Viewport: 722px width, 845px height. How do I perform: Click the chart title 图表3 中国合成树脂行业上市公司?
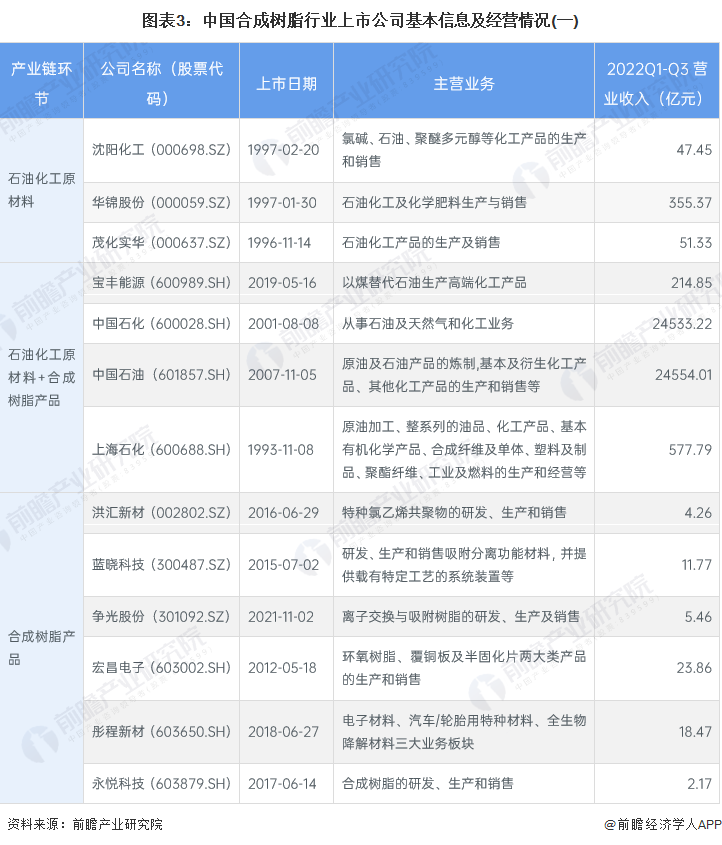click(359, 20)
